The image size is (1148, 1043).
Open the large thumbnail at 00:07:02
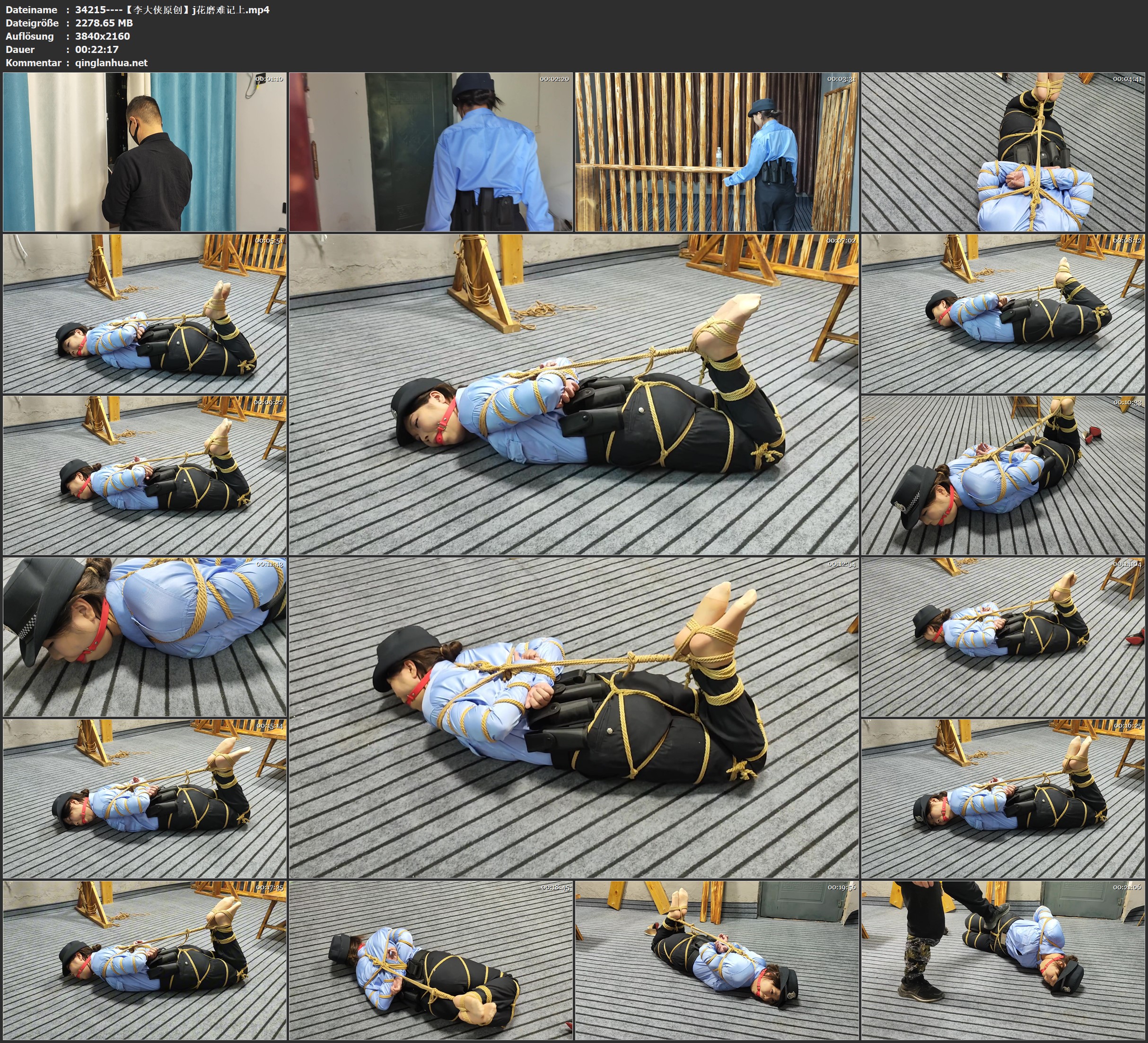point(573,394)
